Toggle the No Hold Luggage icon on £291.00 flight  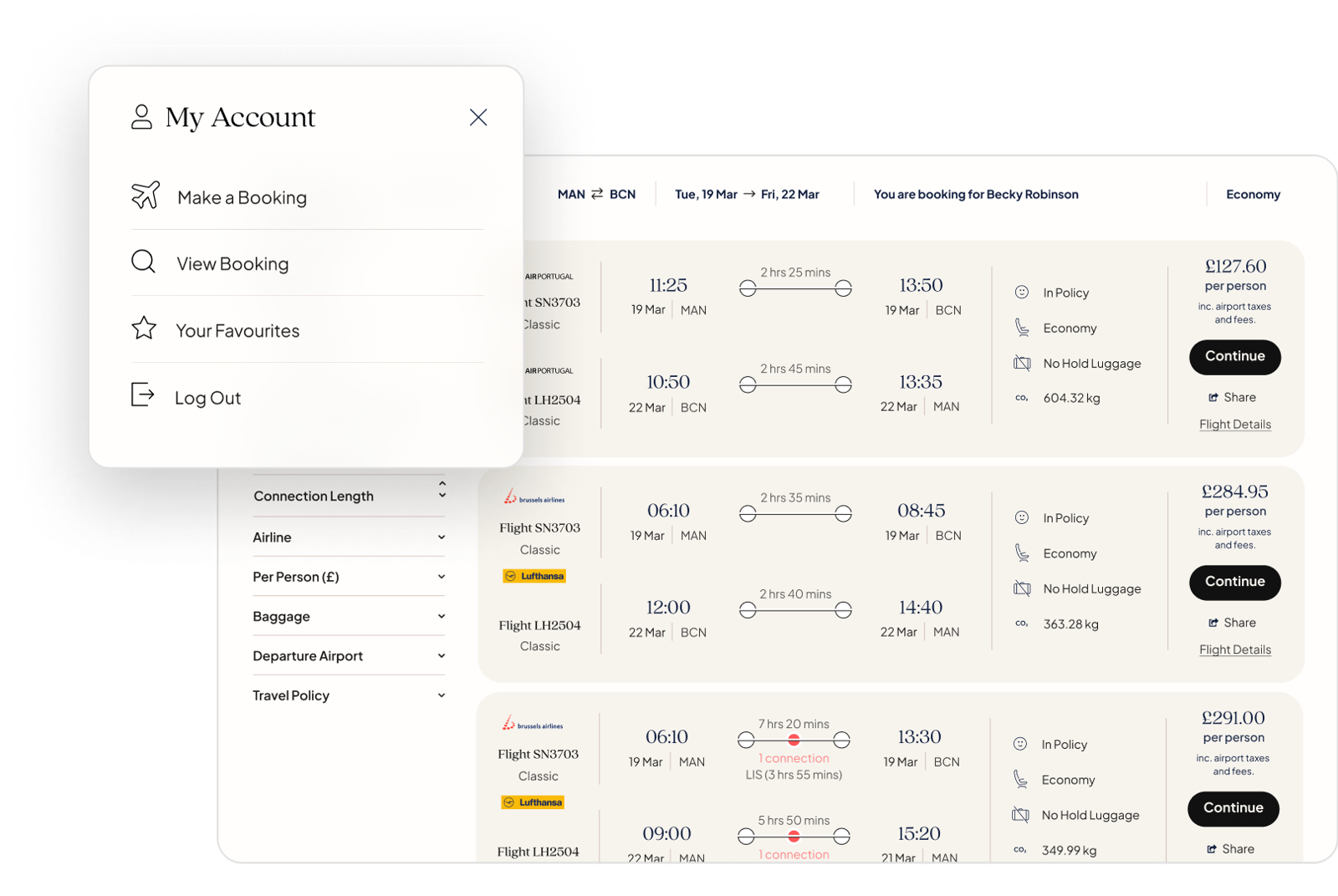pyautogui.click(x=1020, y=814)
